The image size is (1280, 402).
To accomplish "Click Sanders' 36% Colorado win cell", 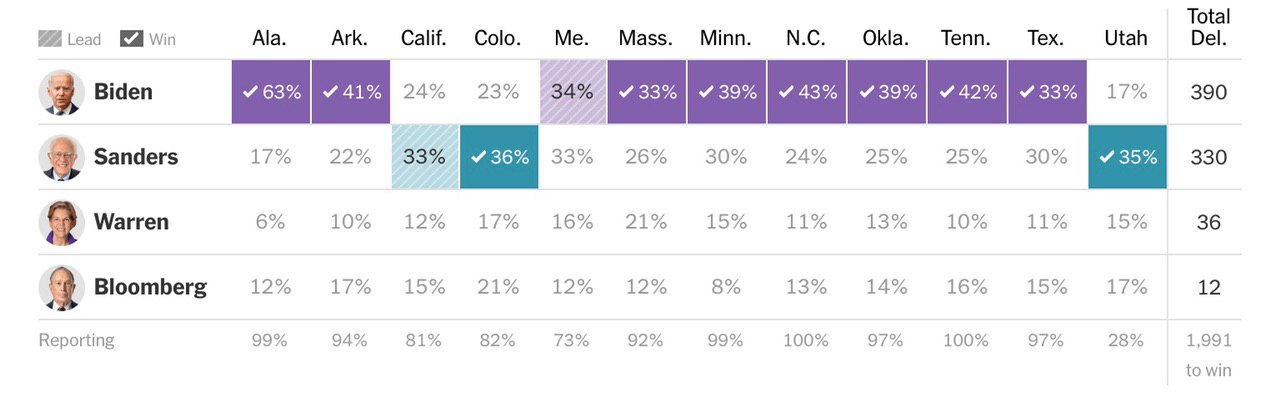I will (499, 157).
